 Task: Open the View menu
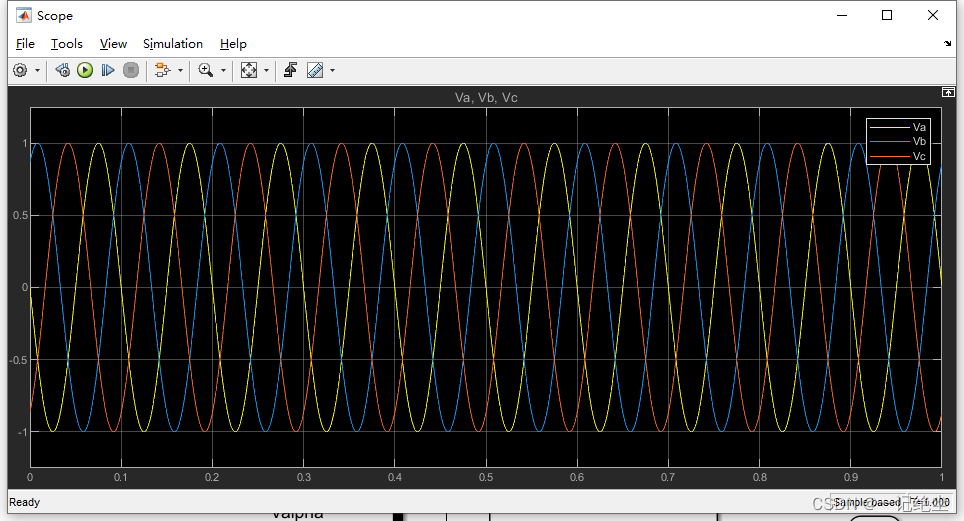tap(113, 44)
